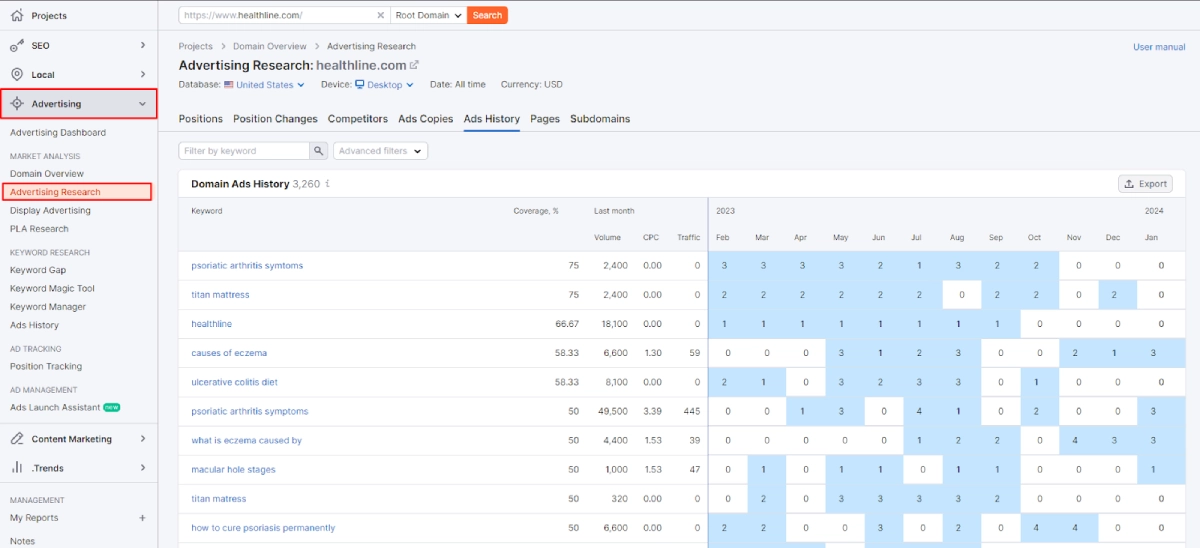Change database from United States

tap(264, 85)
